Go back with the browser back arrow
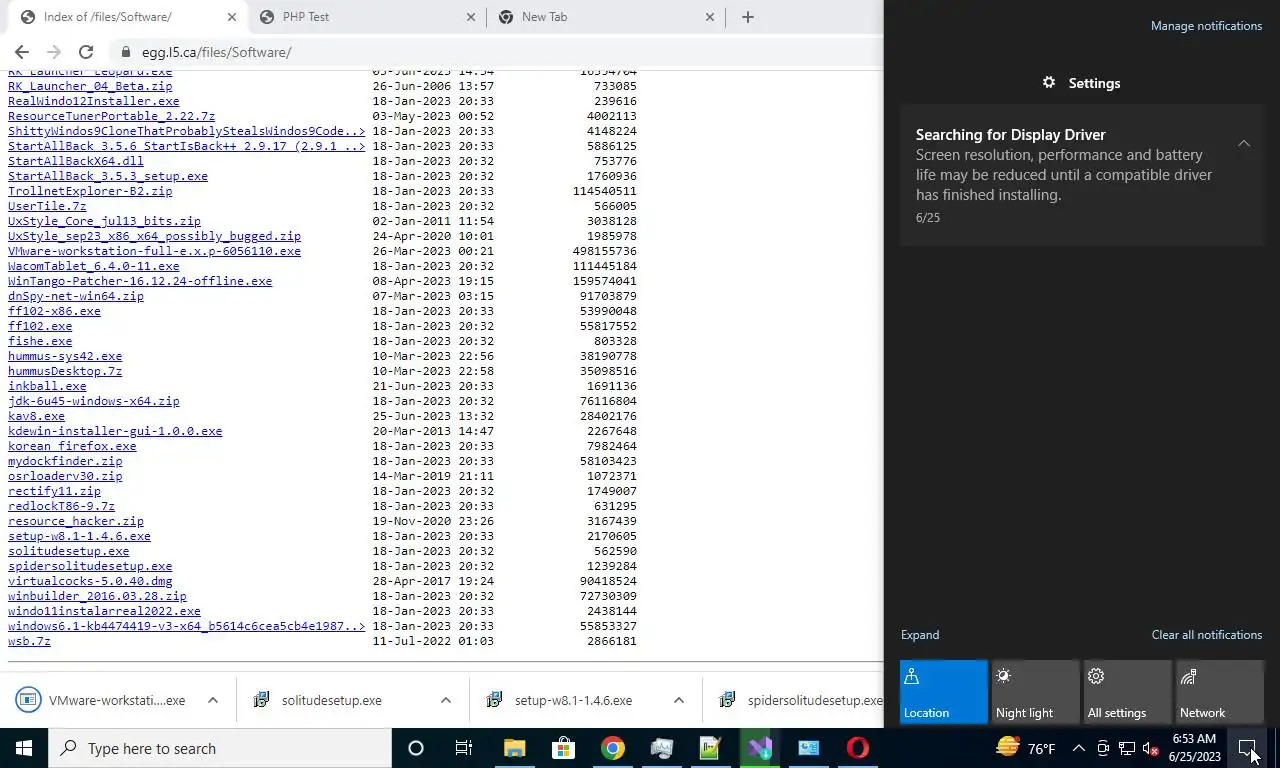Viewport: 1280px width, 768px height. (x=22, y=52)
